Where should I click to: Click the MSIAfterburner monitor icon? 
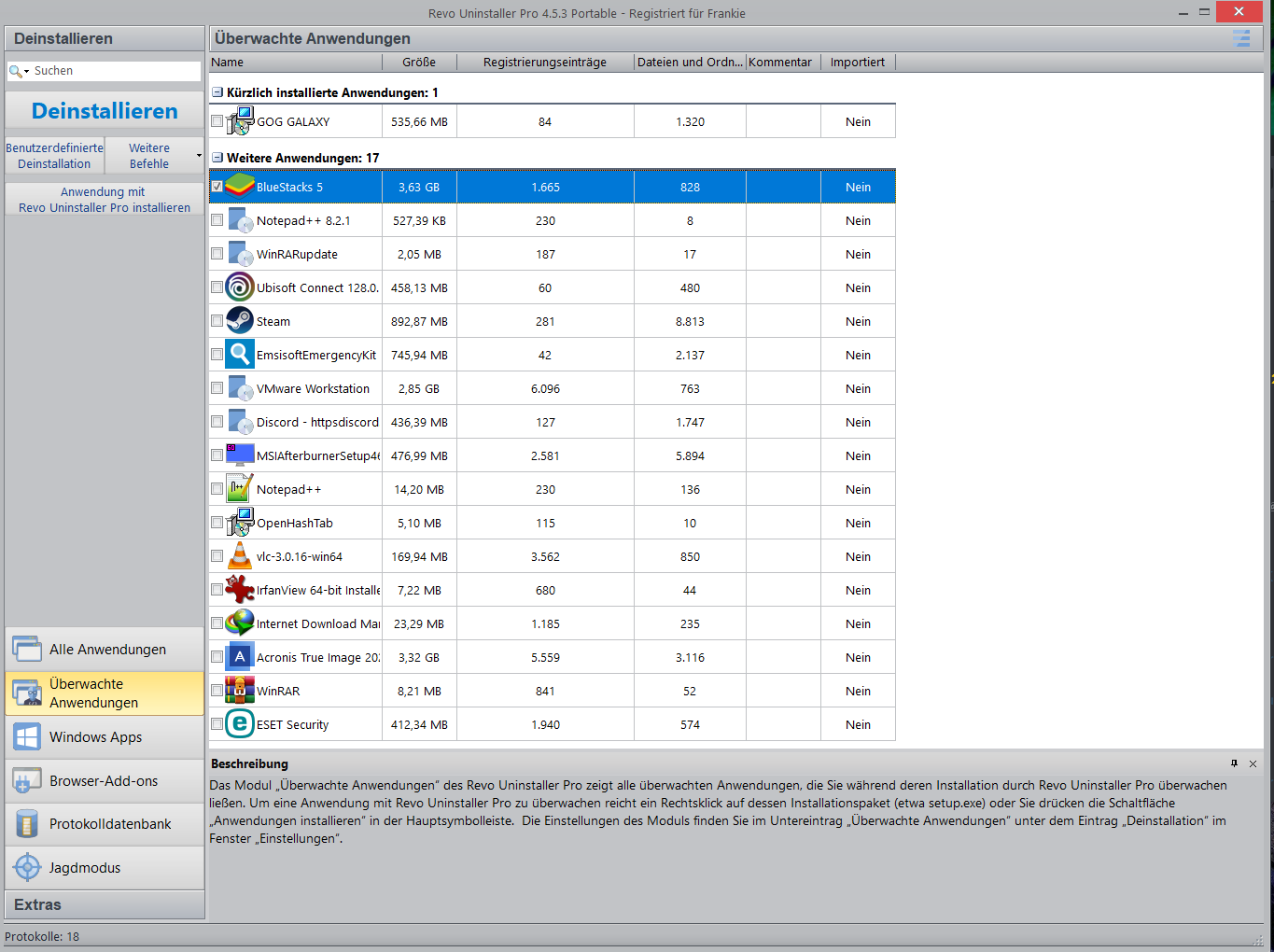pyautogui.click(x=240, y=455)
